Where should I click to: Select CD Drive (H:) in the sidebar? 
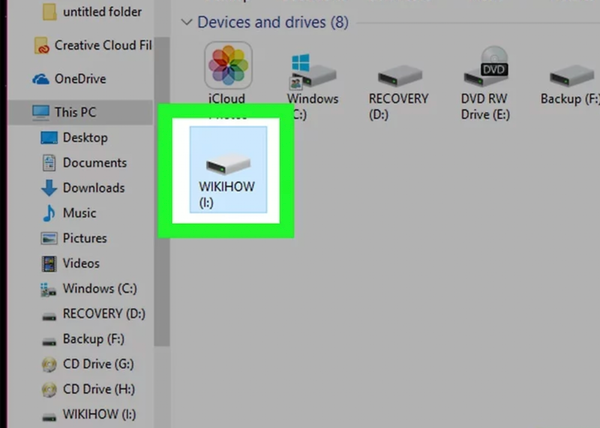[x=98, y=389]
